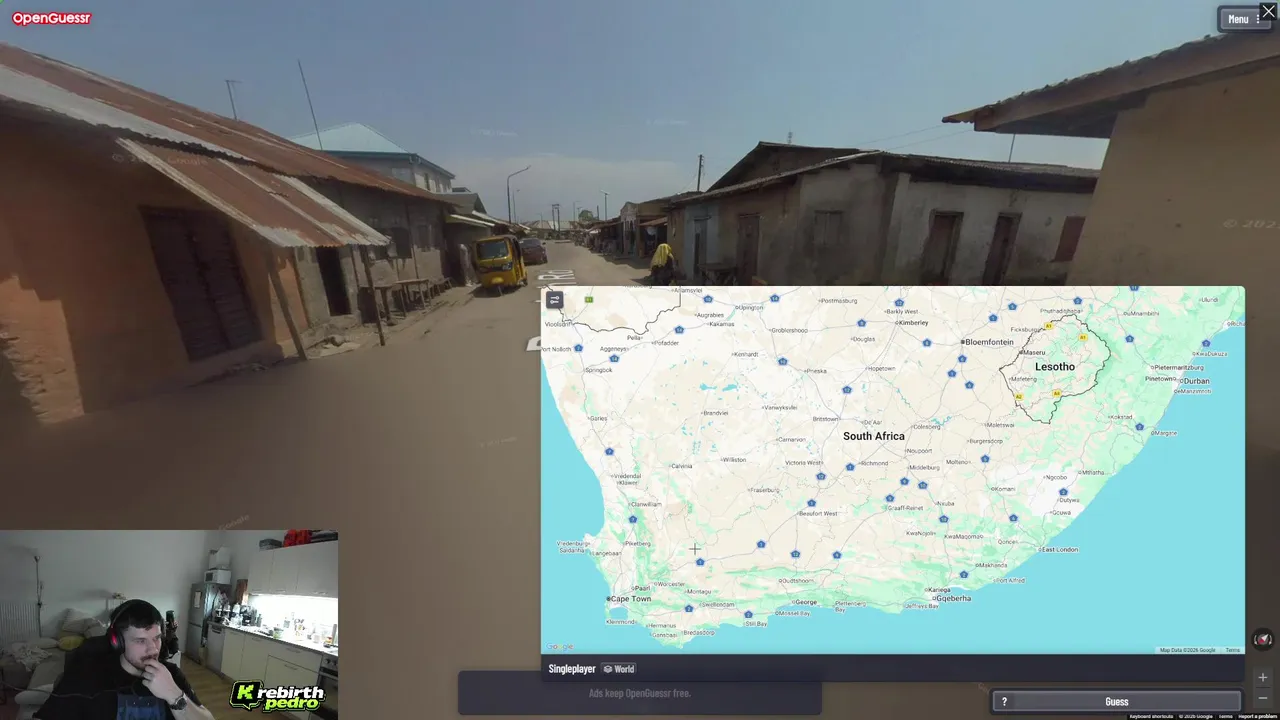Click Mthatha on the map

click(1093, 471)
